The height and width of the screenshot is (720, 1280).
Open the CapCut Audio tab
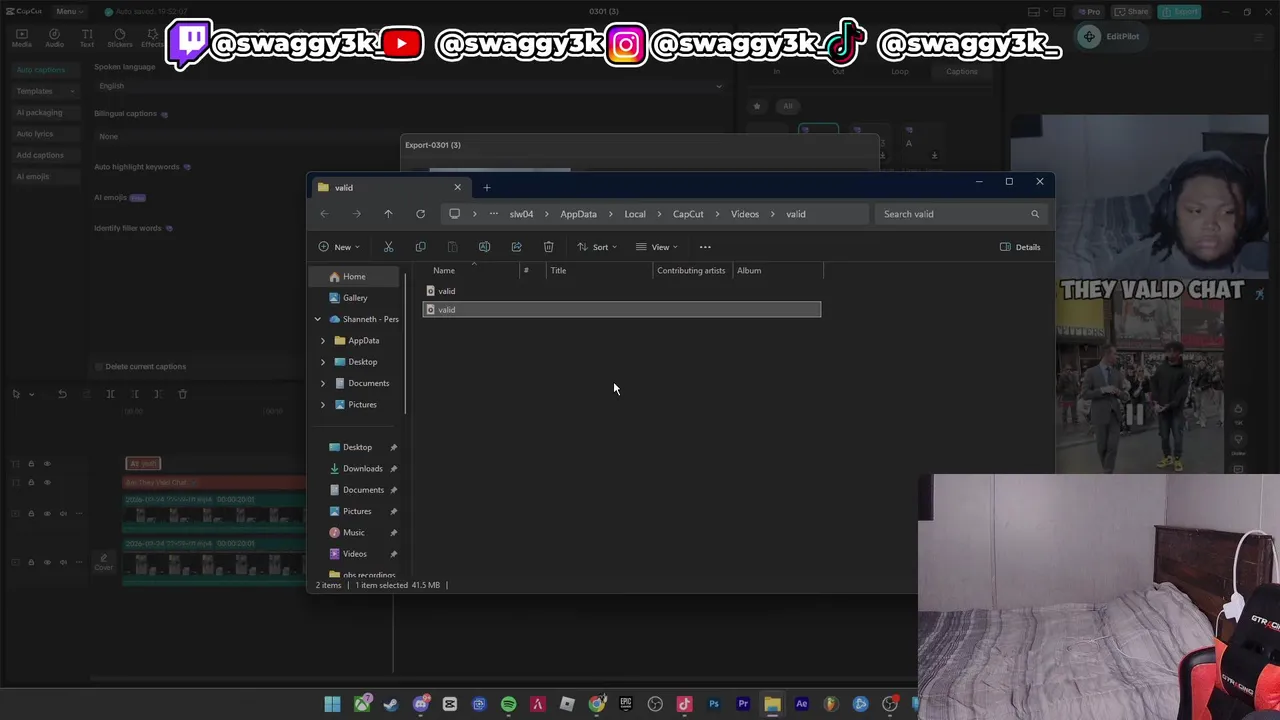pyautogui.click(x=54, y=38)
